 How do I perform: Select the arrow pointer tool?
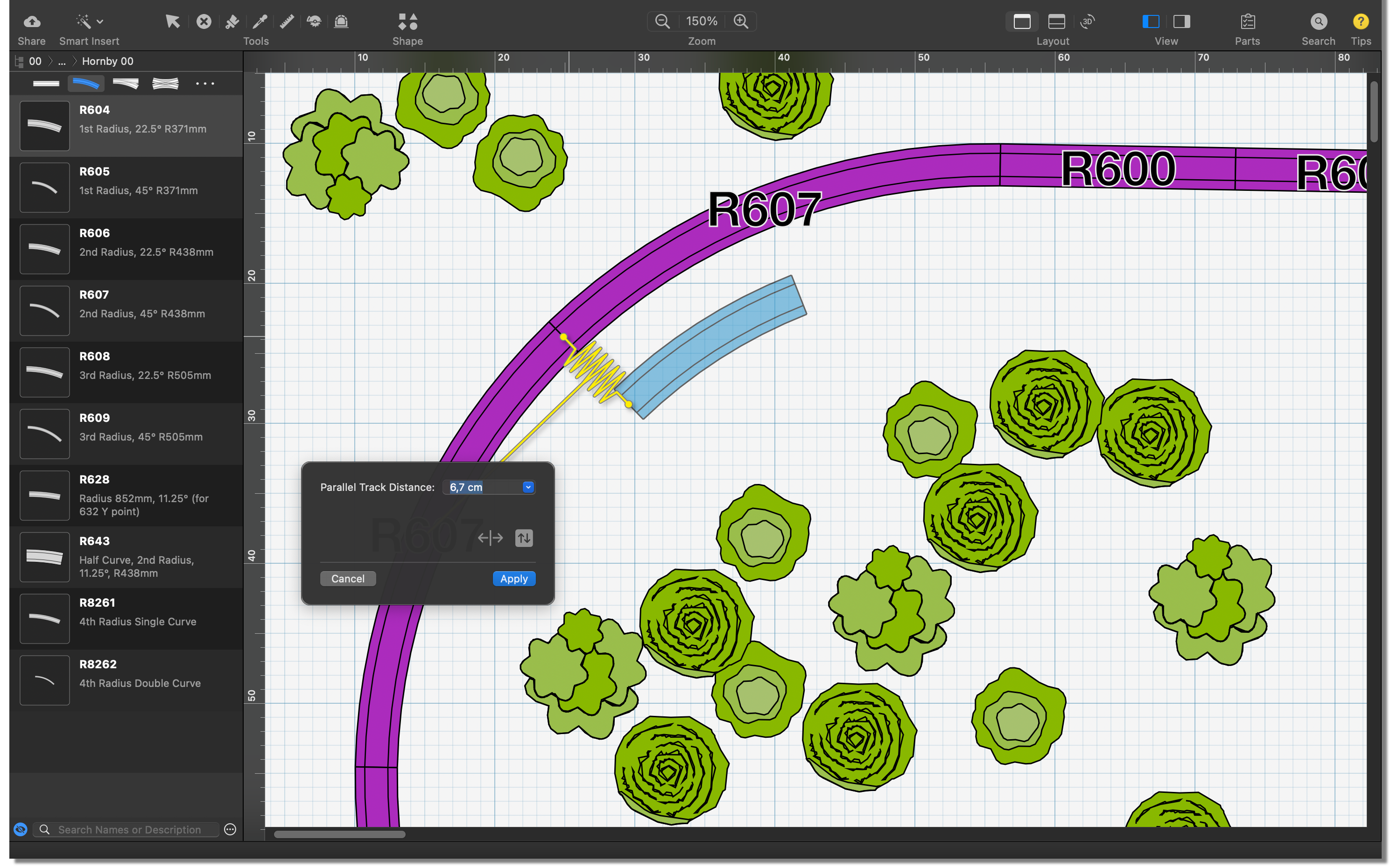coord(172,22)
